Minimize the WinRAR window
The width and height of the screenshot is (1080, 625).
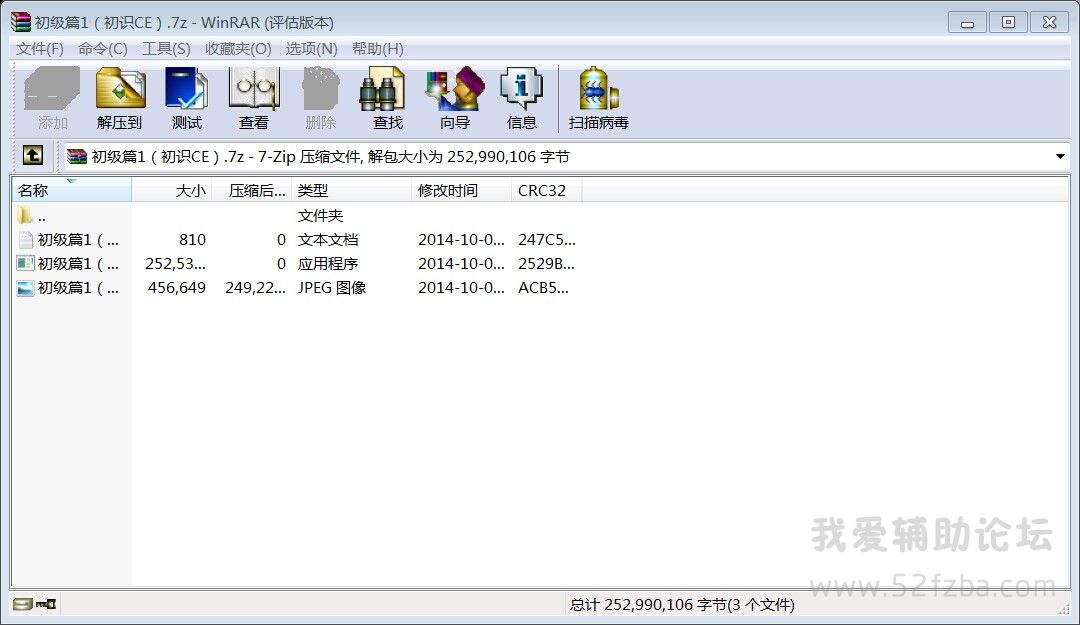(967, 22)
